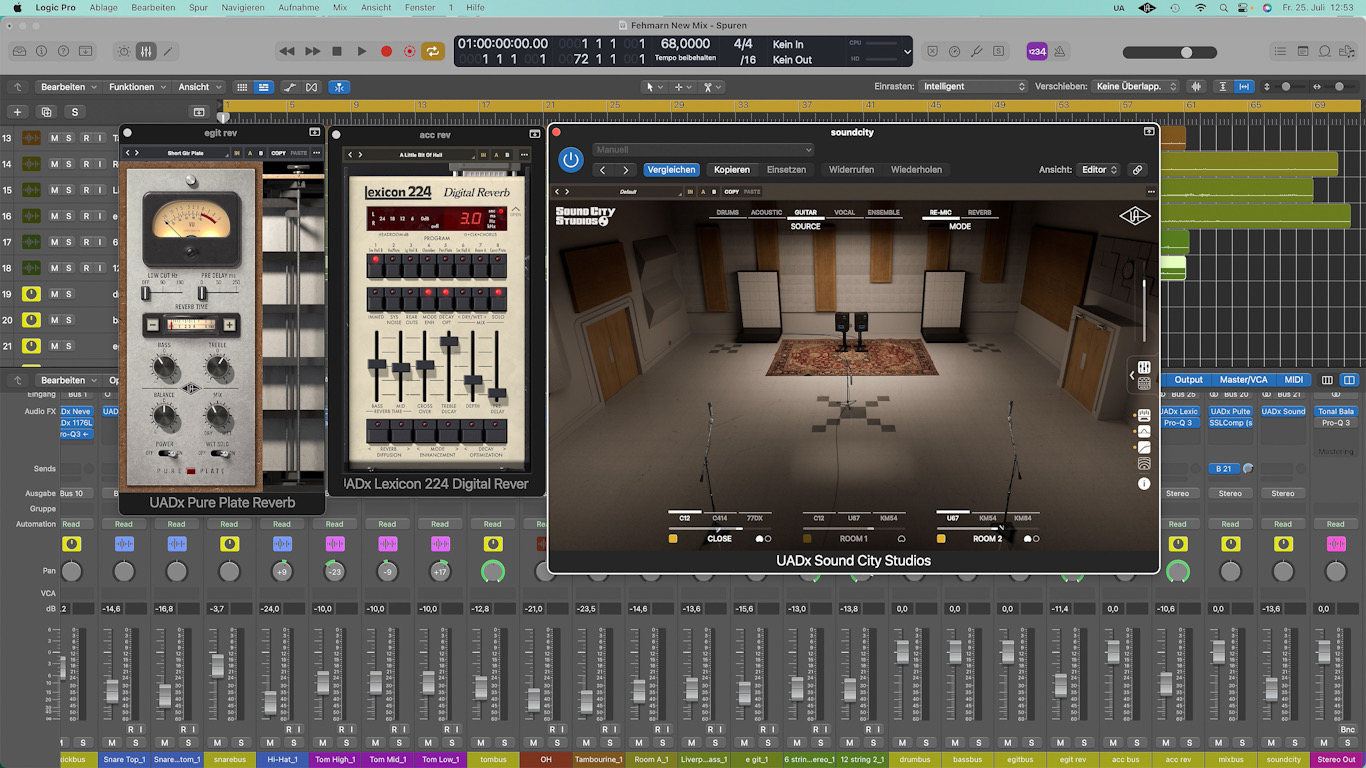Toggle the global Solo S button above track list
Viewport: 1366px width, 768px height.
tap(74, 112)
